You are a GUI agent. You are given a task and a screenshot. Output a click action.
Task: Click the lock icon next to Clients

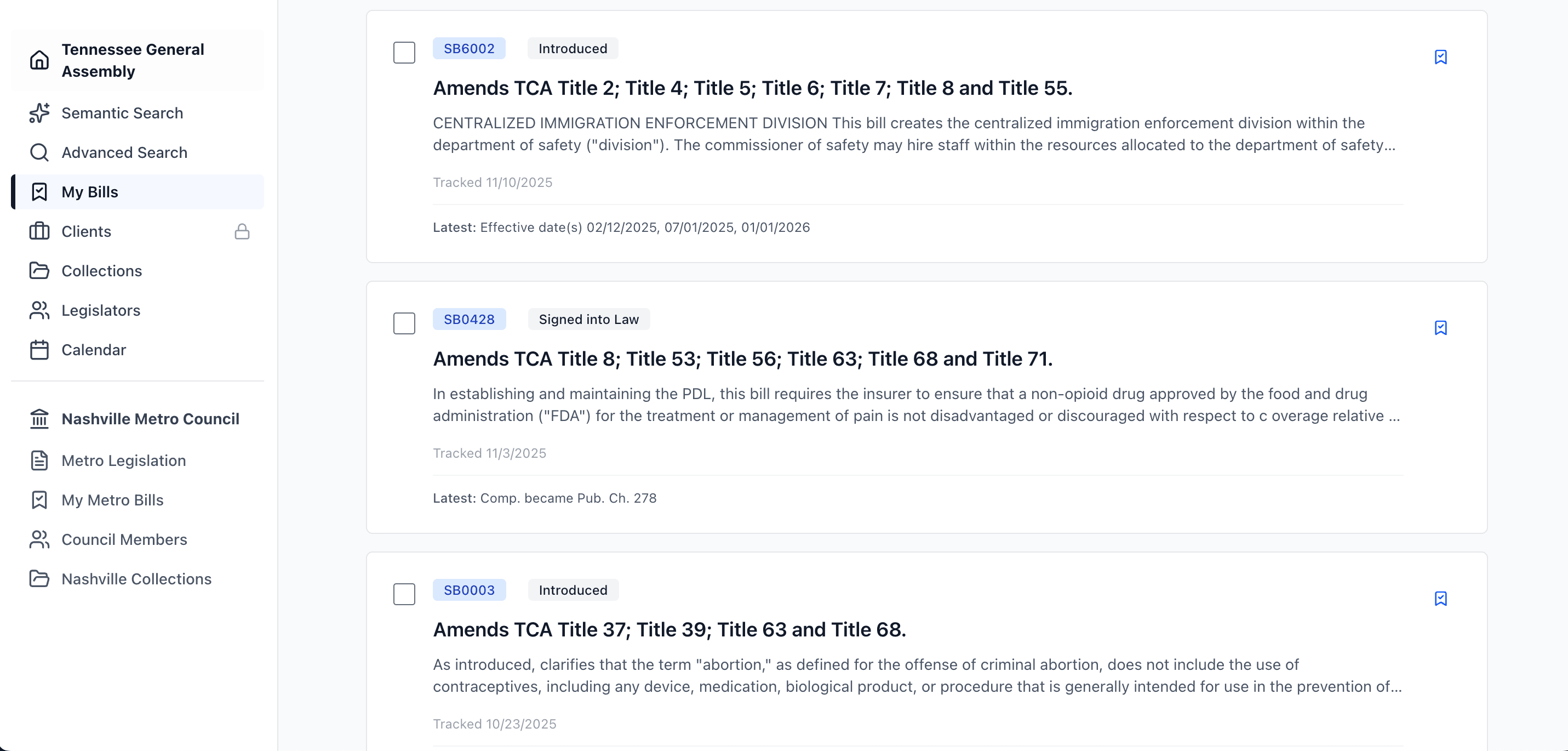click(242, 231)
